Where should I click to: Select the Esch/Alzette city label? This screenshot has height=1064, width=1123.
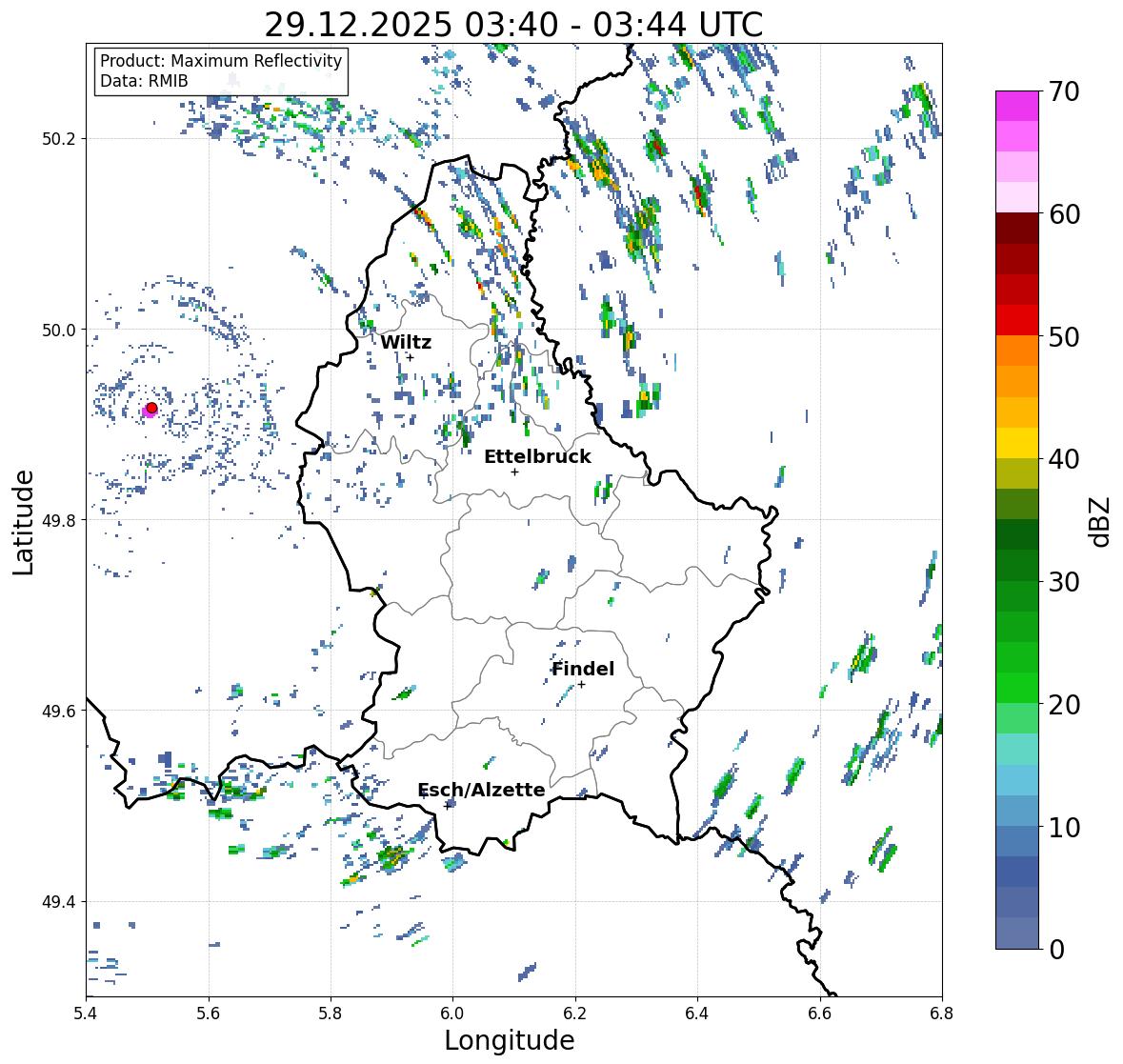tap(481, 790)
